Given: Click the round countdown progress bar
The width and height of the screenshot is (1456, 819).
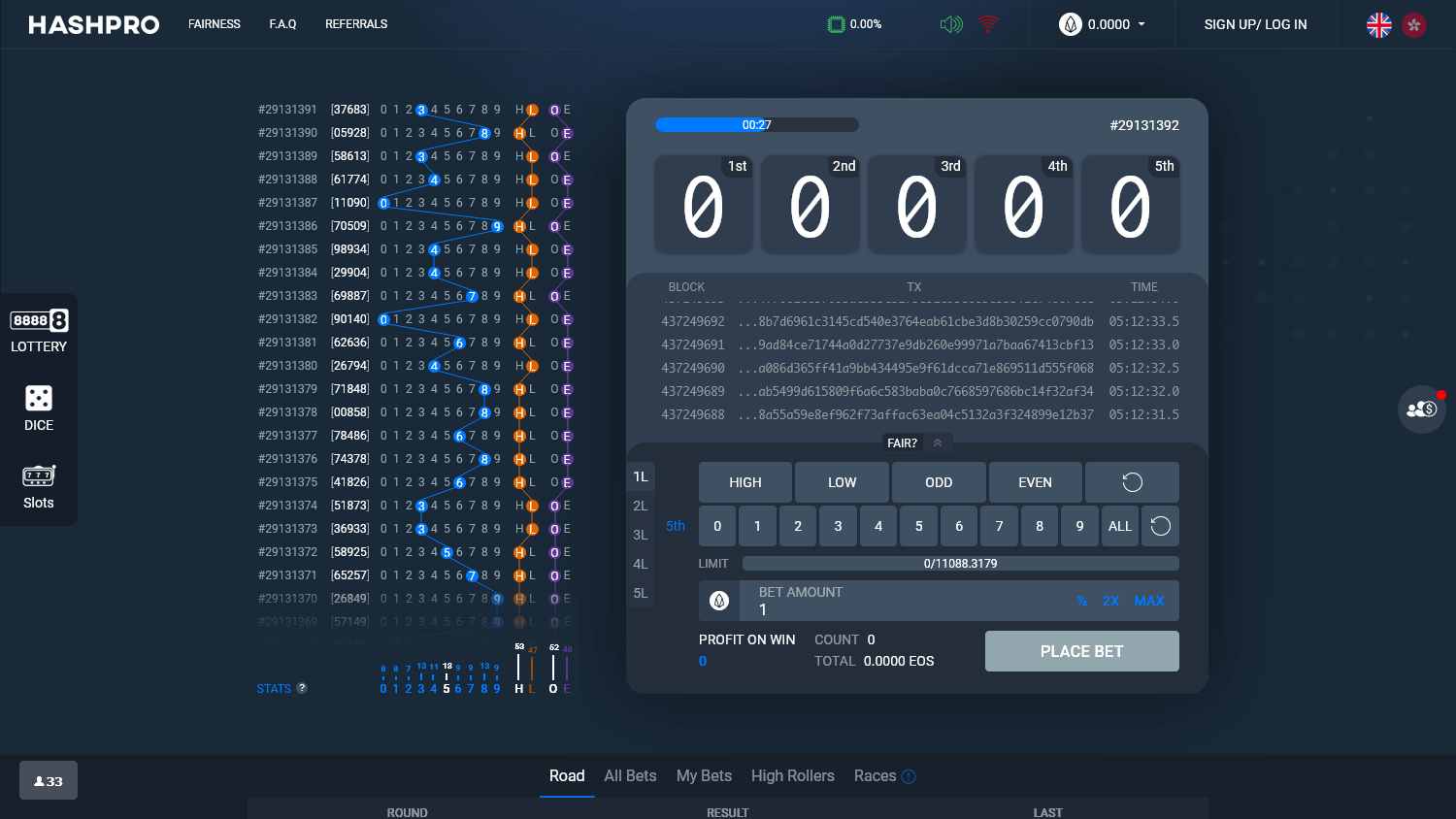Looking at the screenshot, I should 757,125.
